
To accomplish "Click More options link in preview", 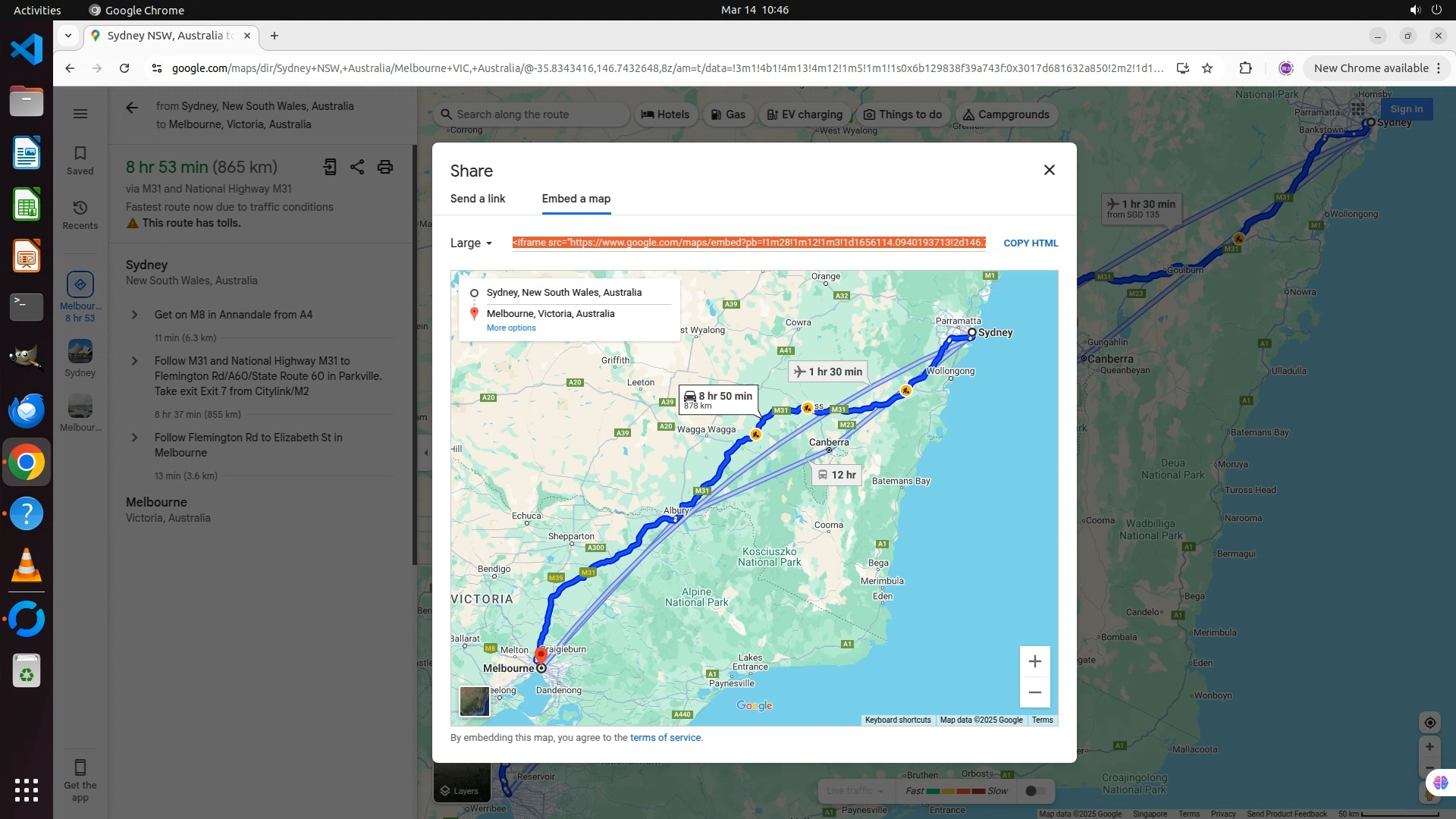I will click(511, 328).
